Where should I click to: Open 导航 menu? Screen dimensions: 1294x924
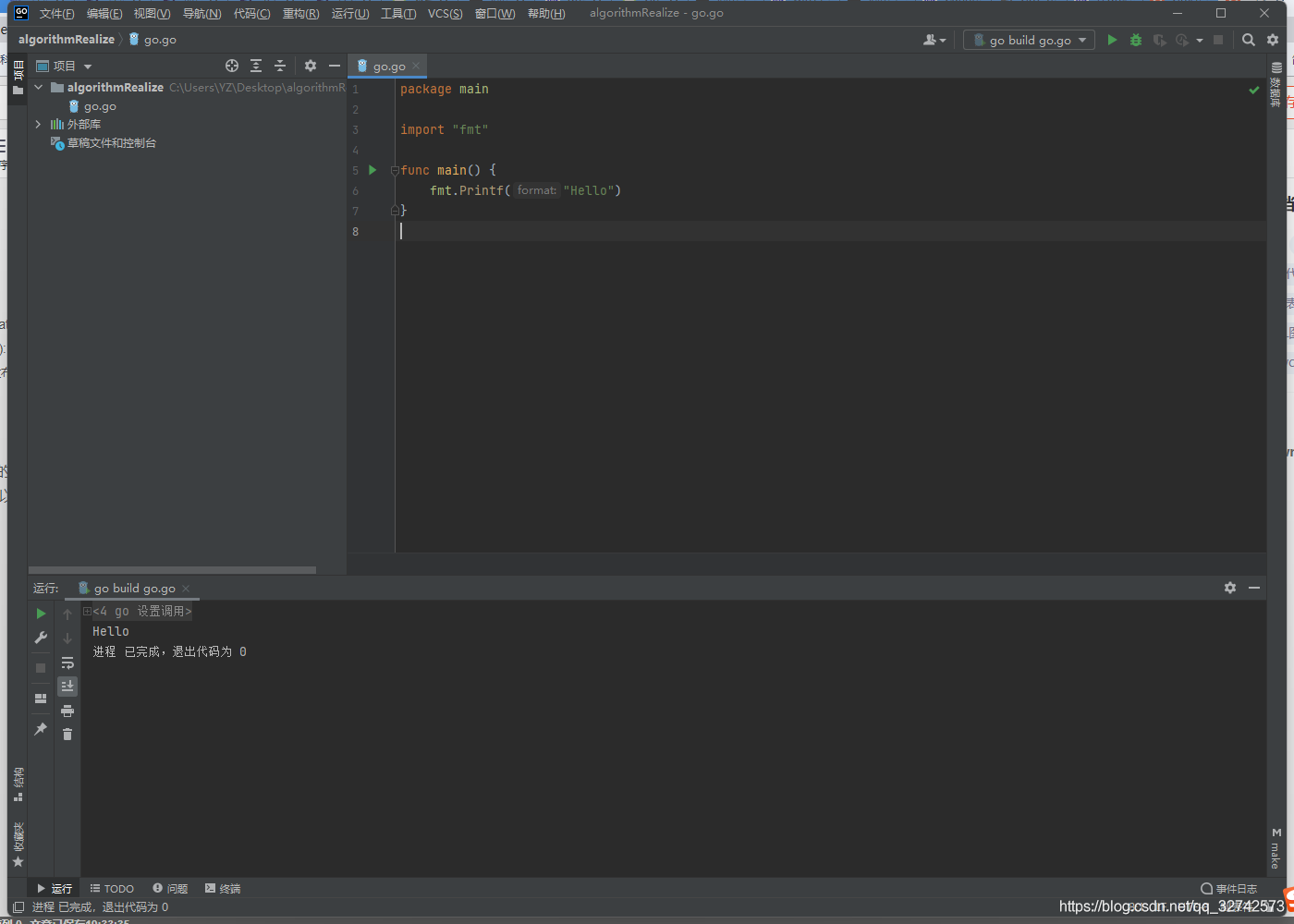click(x=201, y=13)
